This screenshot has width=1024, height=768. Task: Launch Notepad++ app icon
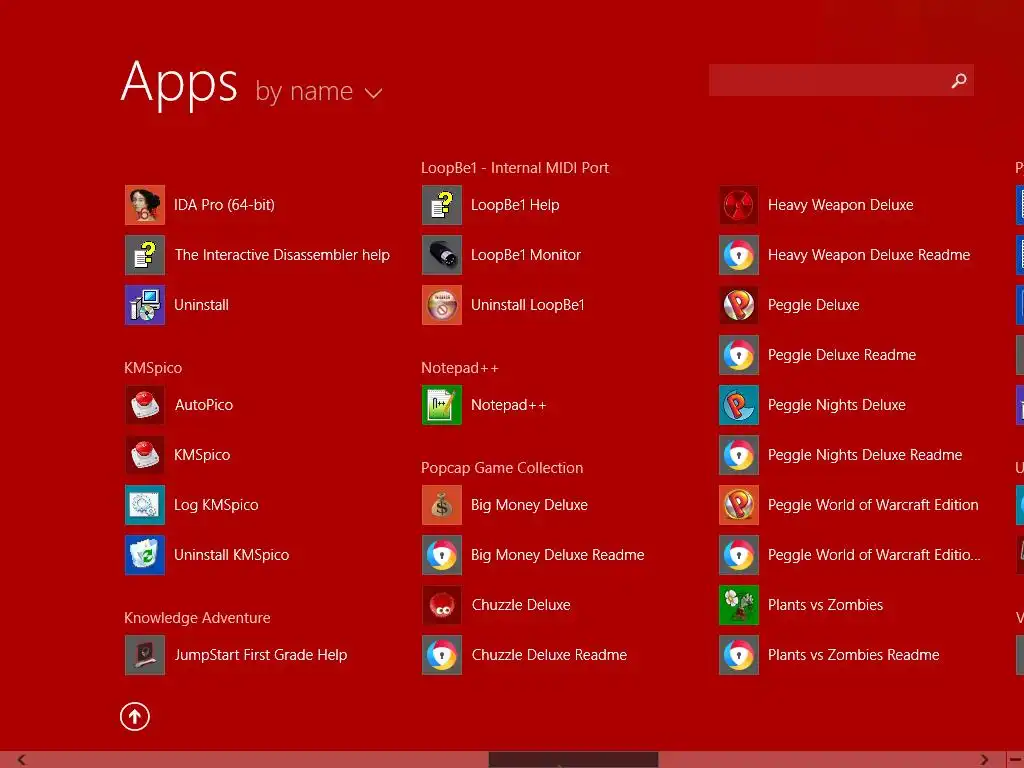442,405
